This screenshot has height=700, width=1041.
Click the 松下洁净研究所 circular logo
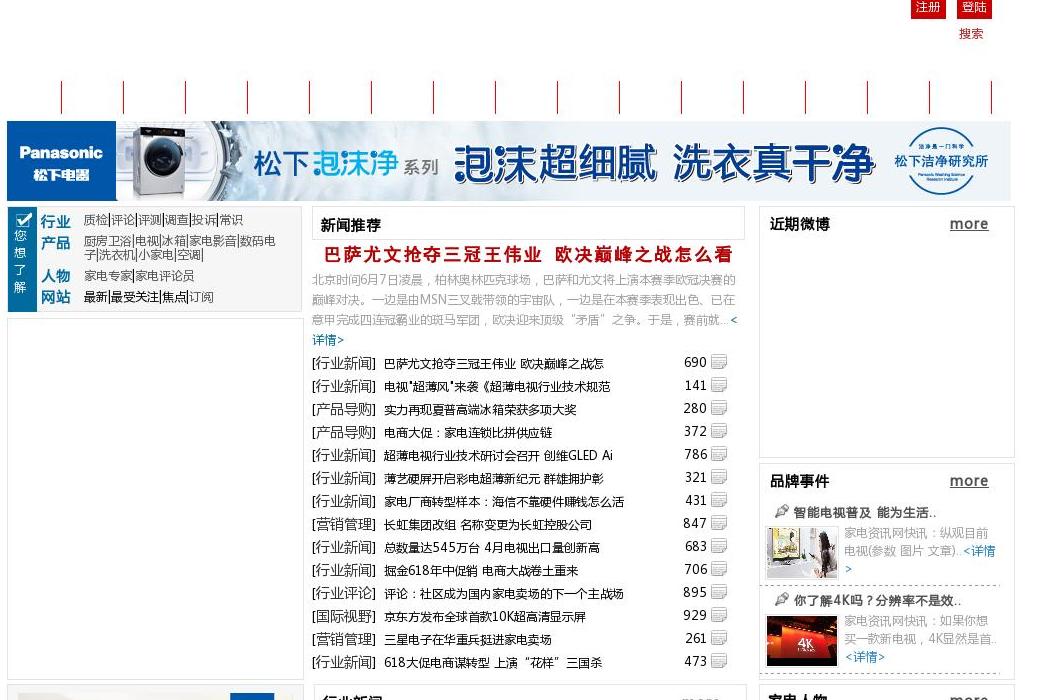(x=941, y=161)
